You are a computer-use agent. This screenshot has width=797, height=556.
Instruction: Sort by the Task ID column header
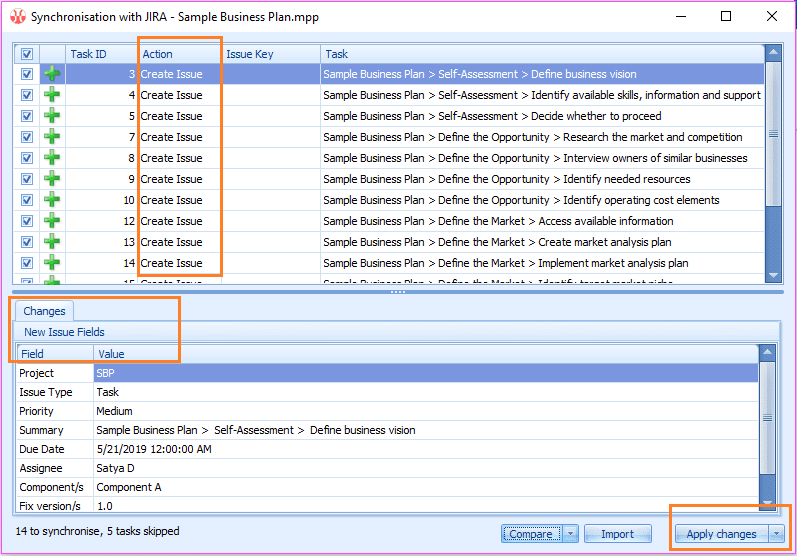[102, 54]
